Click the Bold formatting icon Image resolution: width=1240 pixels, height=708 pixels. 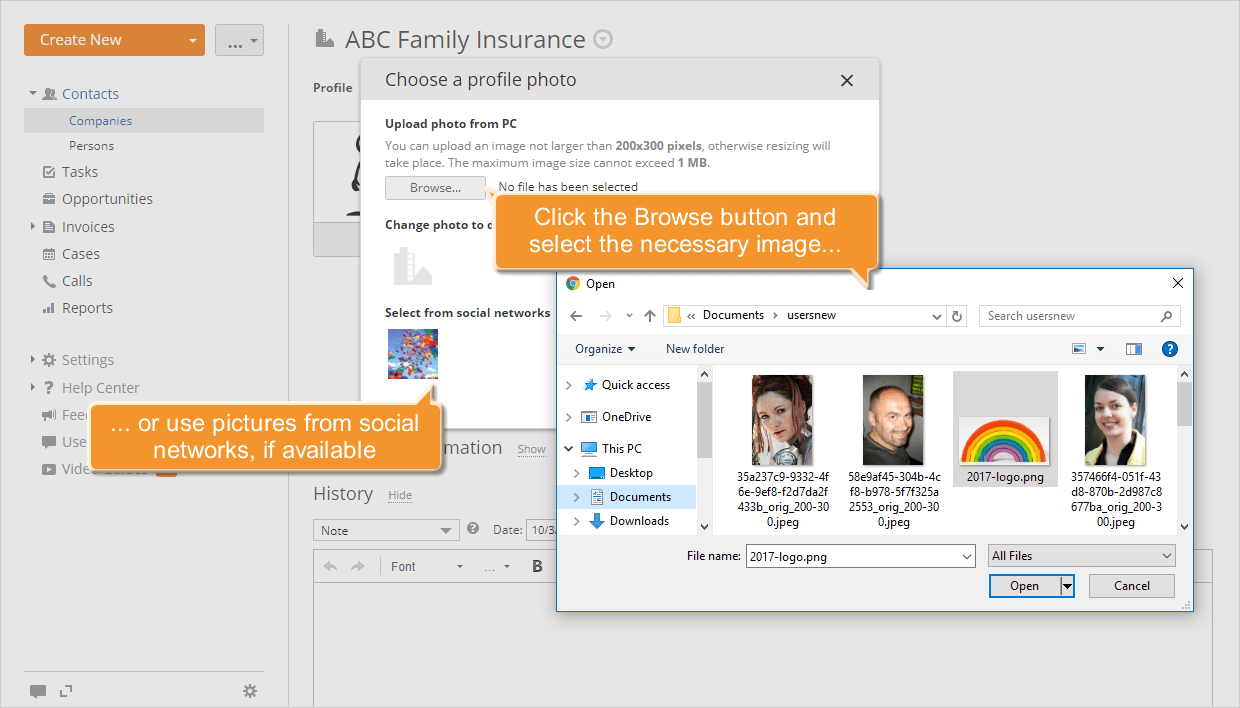pos(537,566)
